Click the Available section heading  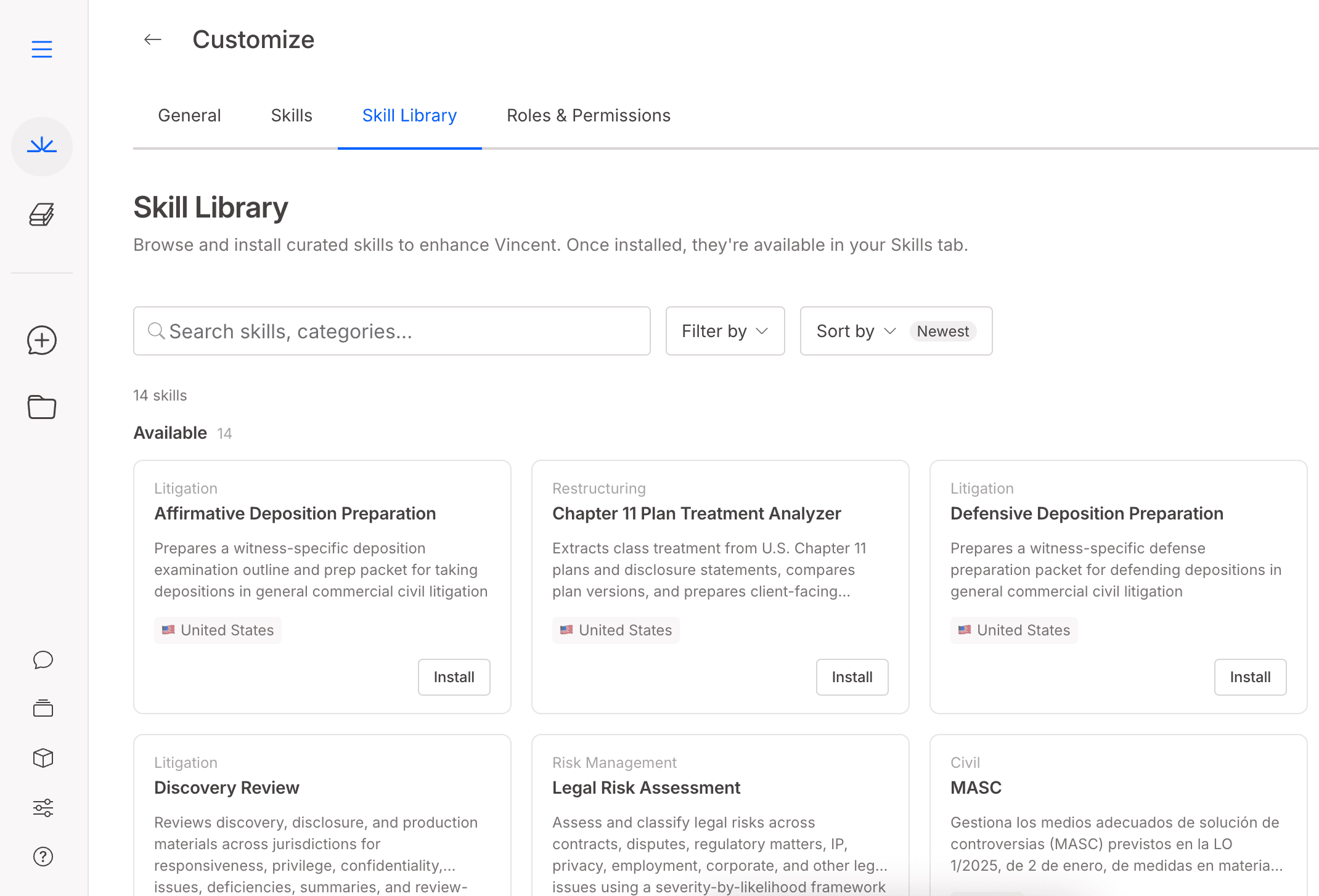click(x=170, y=433)
